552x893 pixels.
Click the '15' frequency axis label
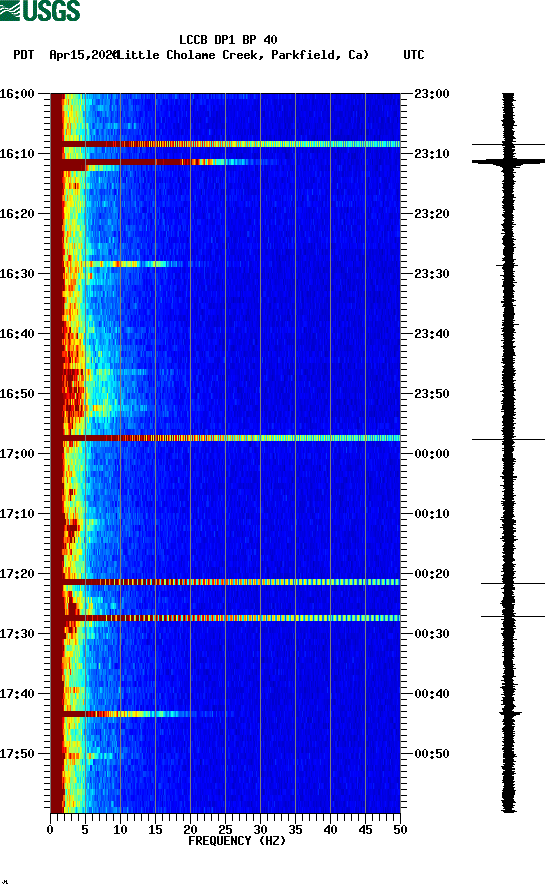(x=155, y=830)
